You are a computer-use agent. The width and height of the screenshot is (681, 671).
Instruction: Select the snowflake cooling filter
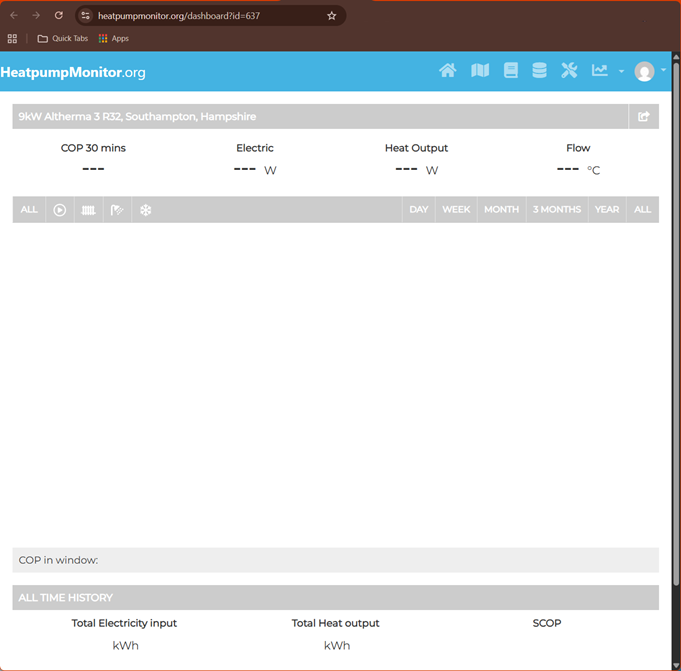(x=145, y=210)
